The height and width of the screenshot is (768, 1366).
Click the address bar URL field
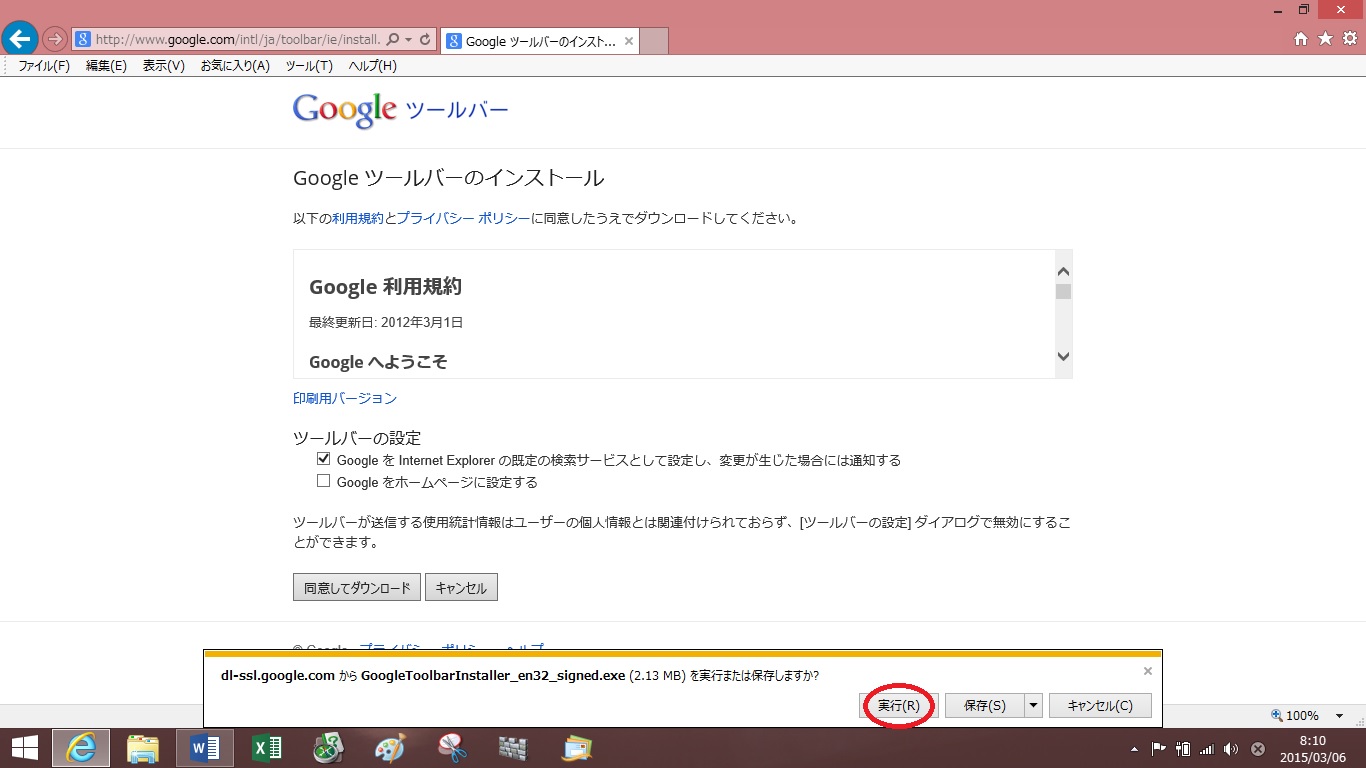(238, 40)
